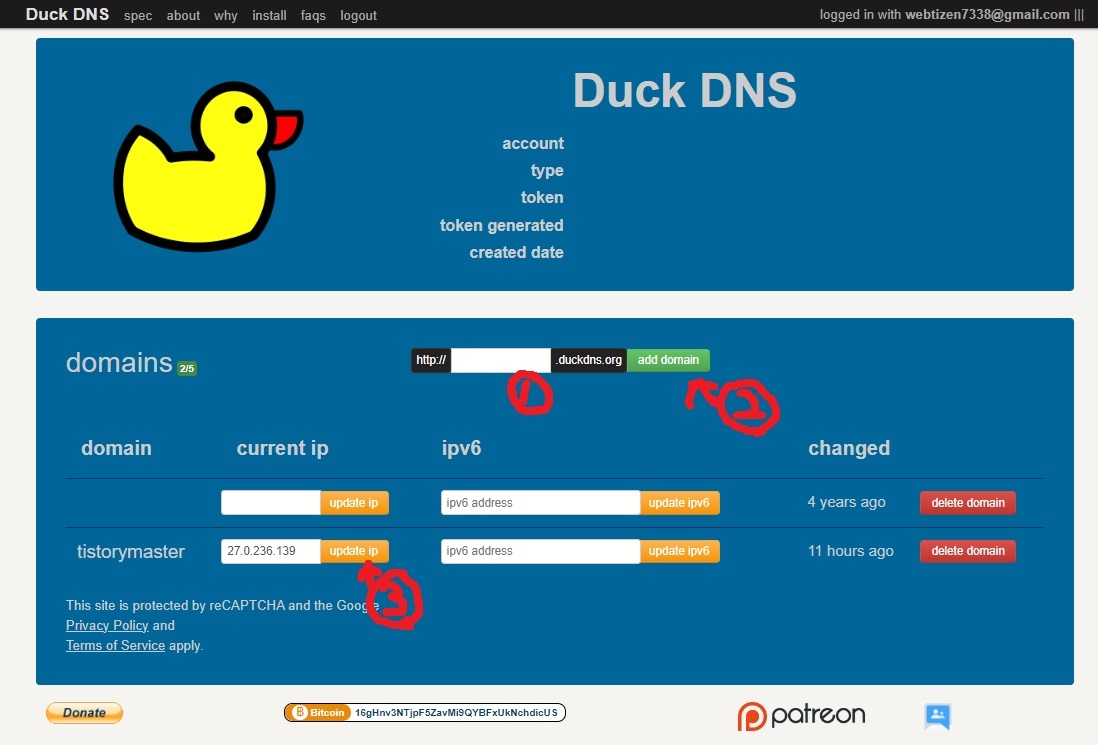Click the 'changed' column header
Viewport: 1098px width, 745px height.
pyautogui.click(x=849, y=448)
